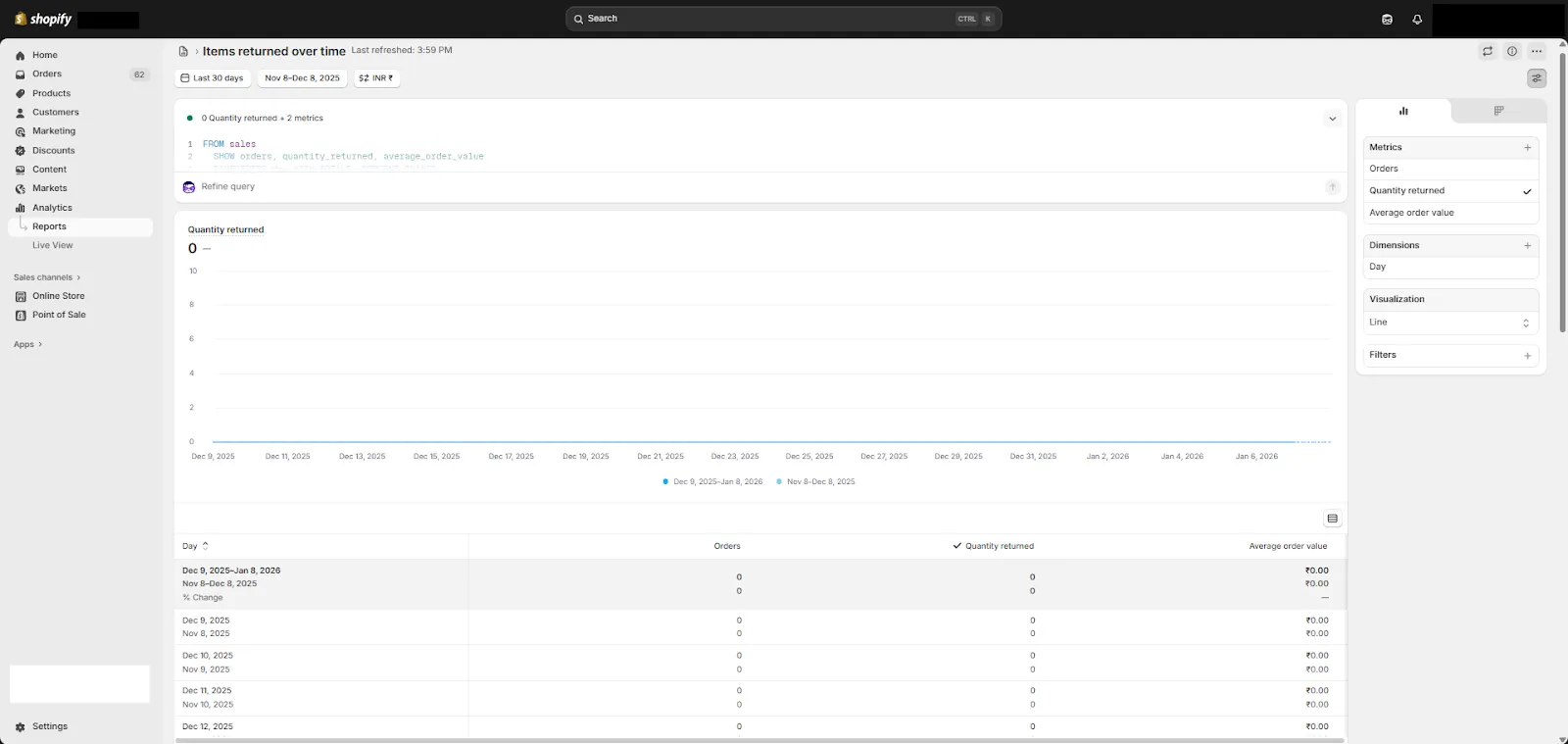This screenshot has height=744, width=1568.
Task: Open Home from the sidebar
Action: click(45, 55)
